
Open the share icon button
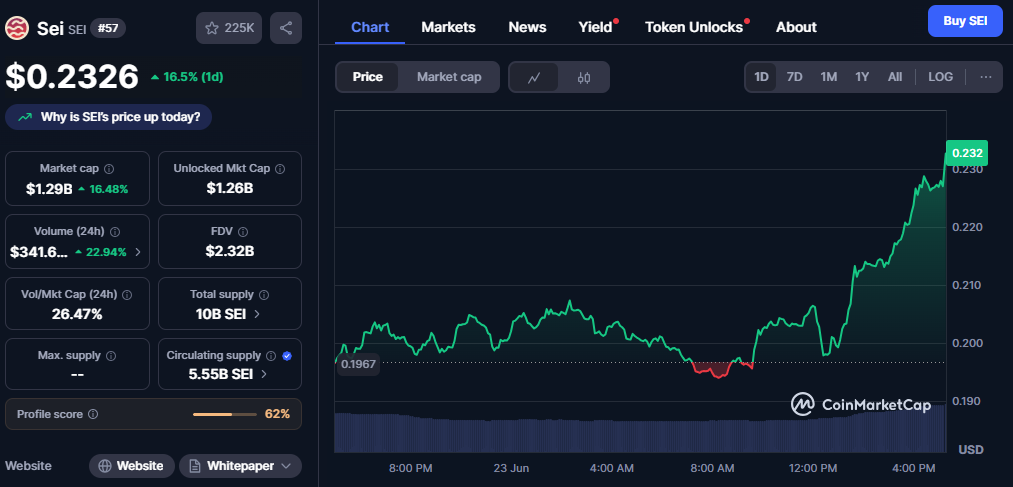coord(286,28)
